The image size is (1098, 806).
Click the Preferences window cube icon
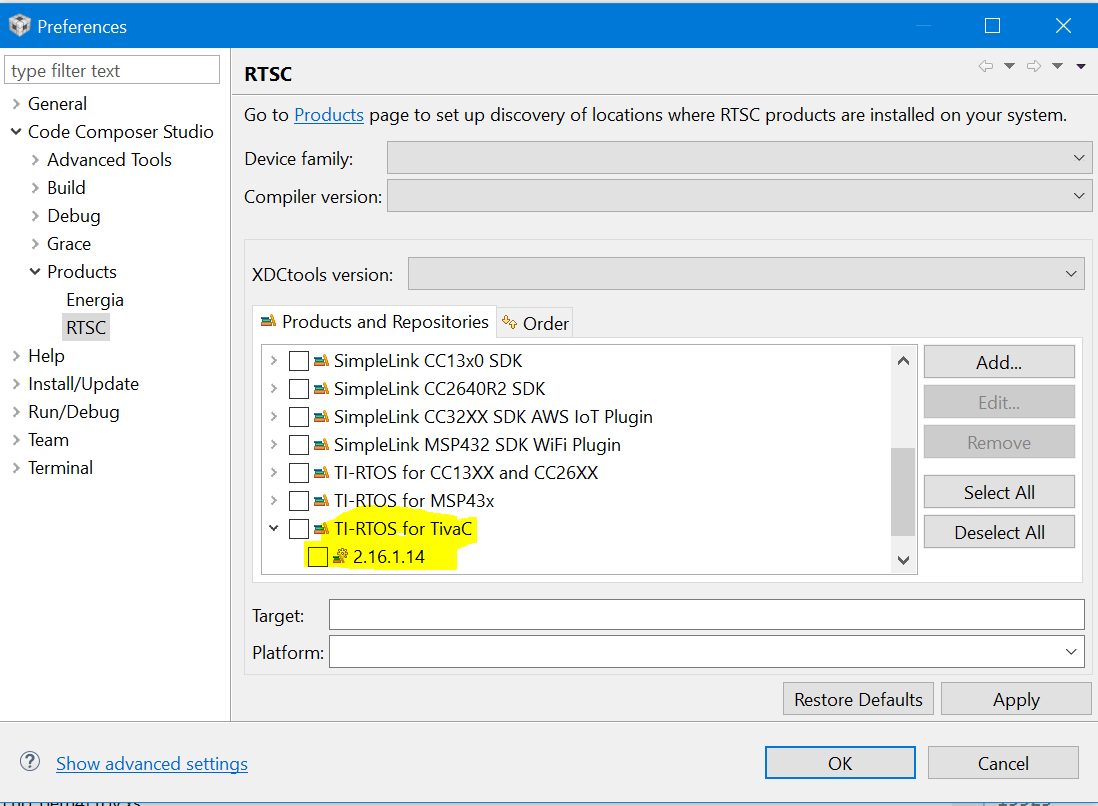(20, 26)
